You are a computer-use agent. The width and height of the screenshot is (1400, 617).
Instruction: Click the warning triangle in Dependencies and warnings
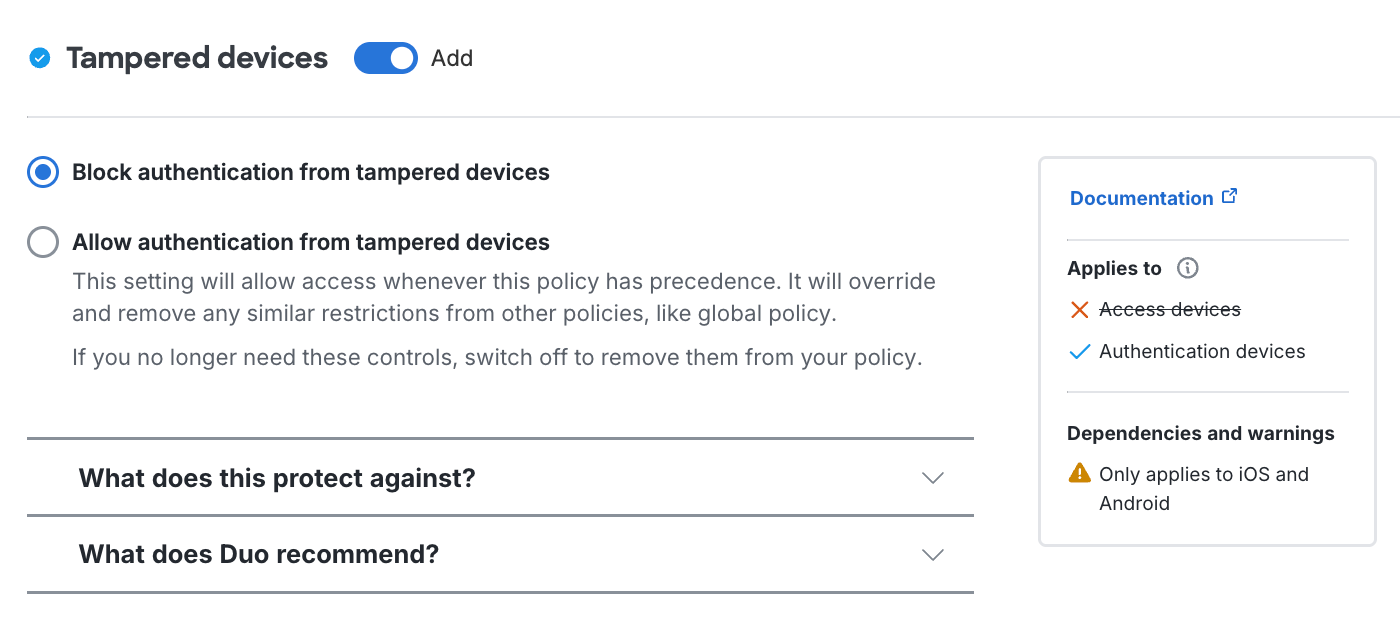(x=1079, y=473)
